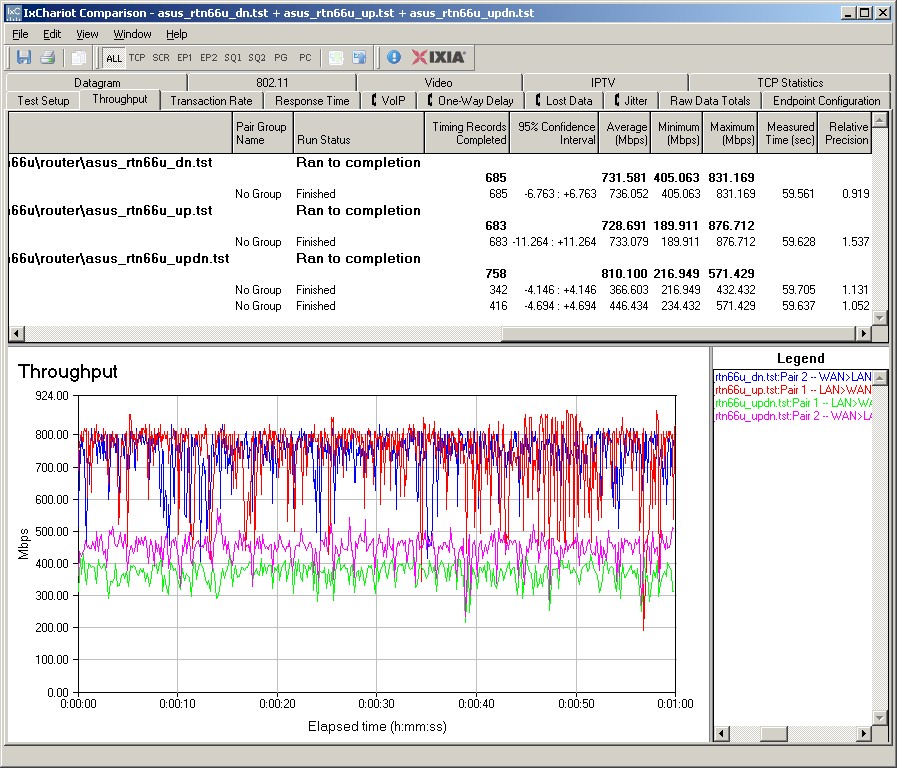
Task: Switch to the 802.11 tab
Action: click(x=272, y=83)
